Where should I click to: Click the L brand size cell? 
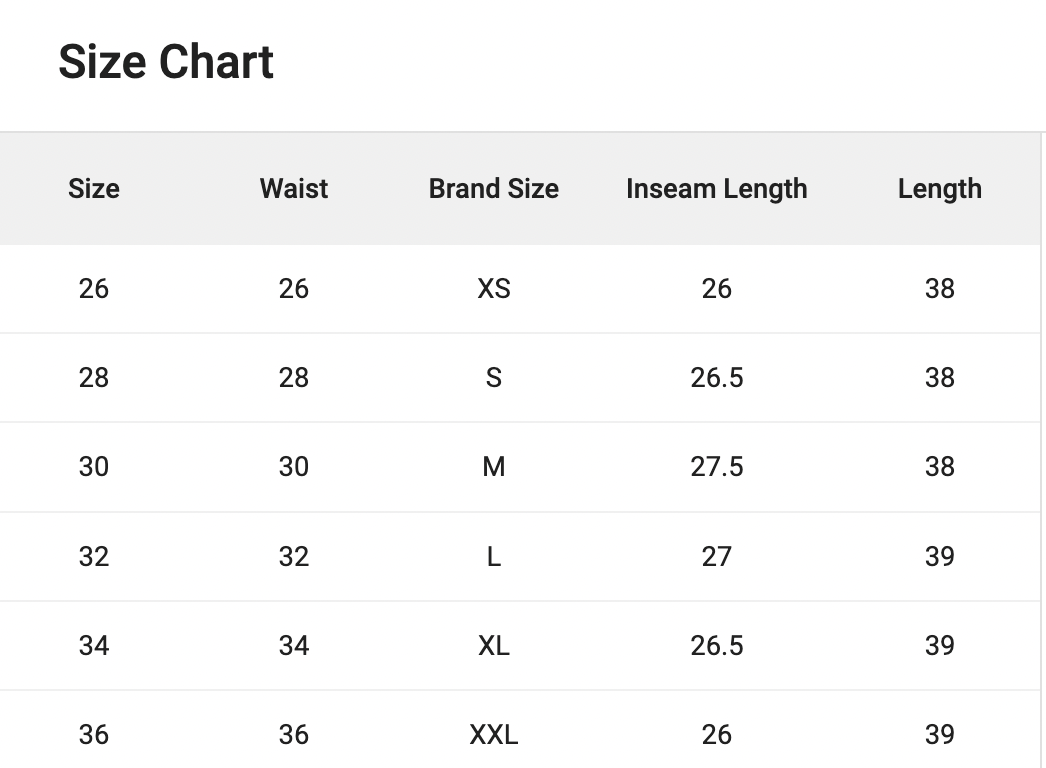494,557
